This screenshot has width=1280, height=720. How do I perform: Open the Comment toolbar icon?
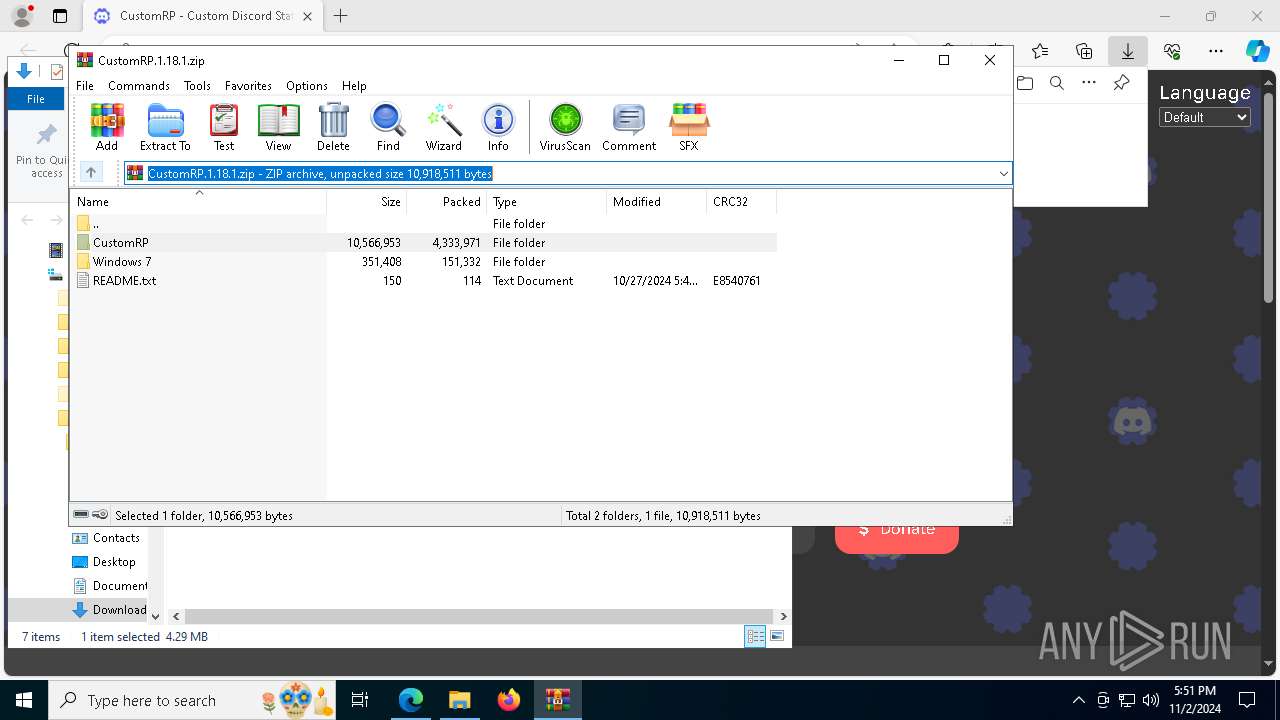(629, 127)
